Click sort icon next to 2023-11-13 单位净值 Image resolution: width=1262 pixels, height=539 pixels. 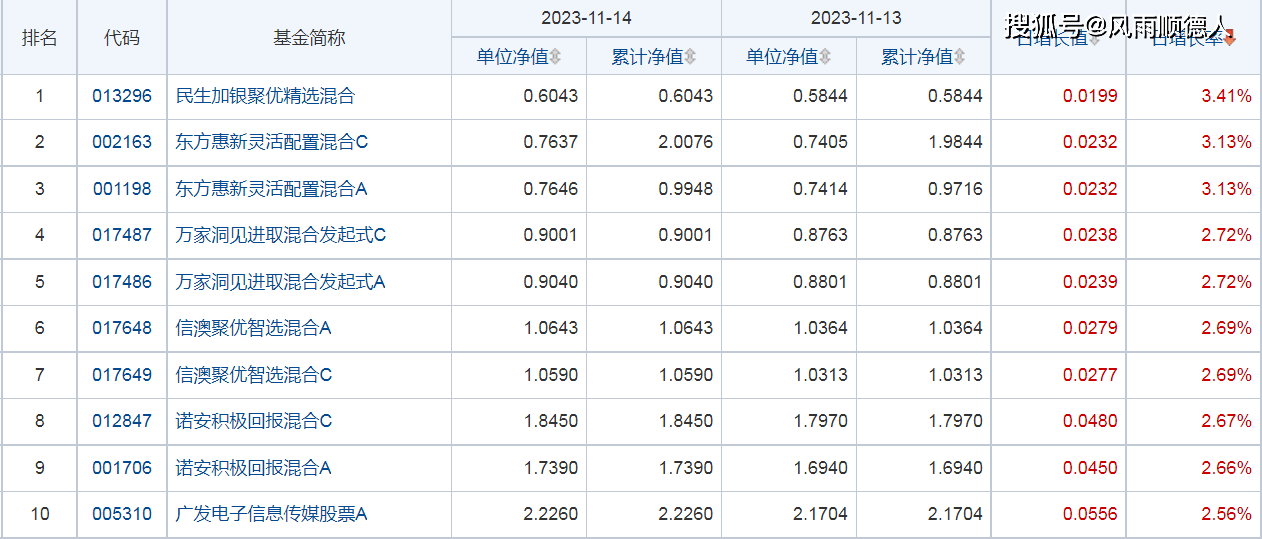[825, 57]
